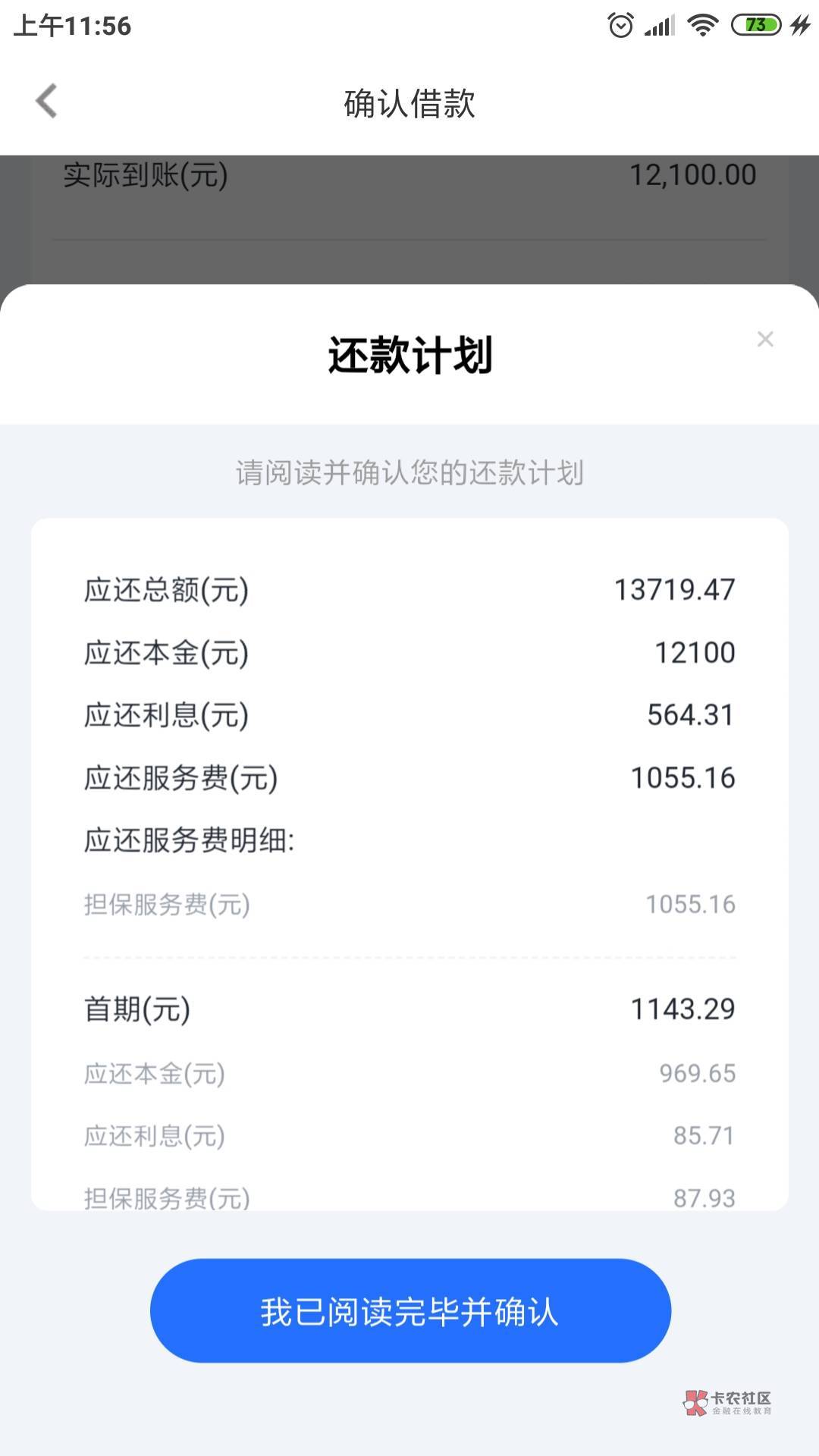Close the repayment plan popup
The width and height of the screenshot is (819, 1456).
pyautogui.click(x=765, y=339)
